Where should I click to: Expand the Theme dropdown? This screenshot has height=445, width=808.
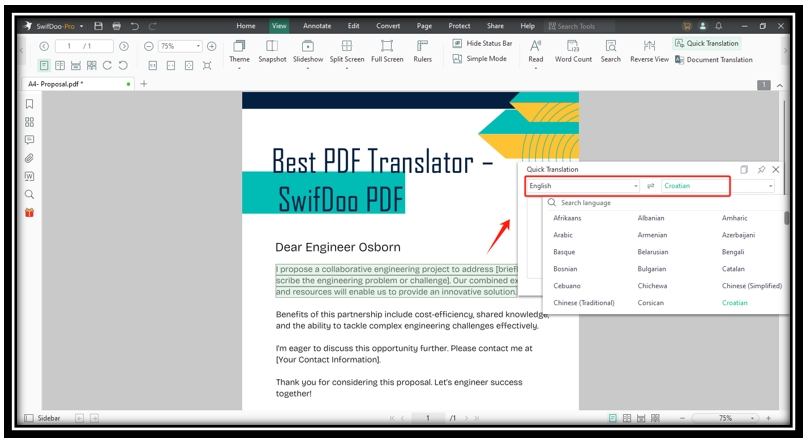tap(239, 68)
